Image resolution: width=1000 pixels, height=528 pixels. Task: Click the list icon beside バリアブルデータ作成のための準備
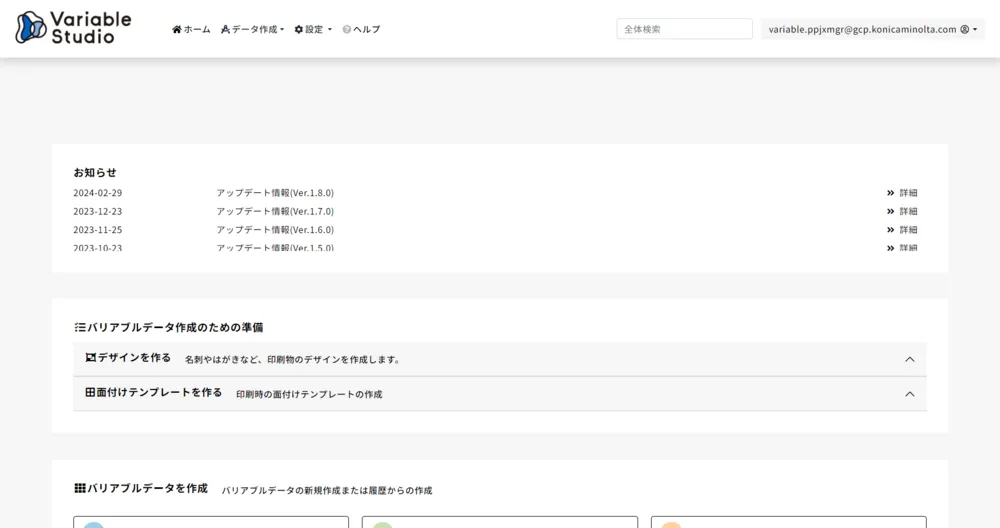tap(80, 327)
